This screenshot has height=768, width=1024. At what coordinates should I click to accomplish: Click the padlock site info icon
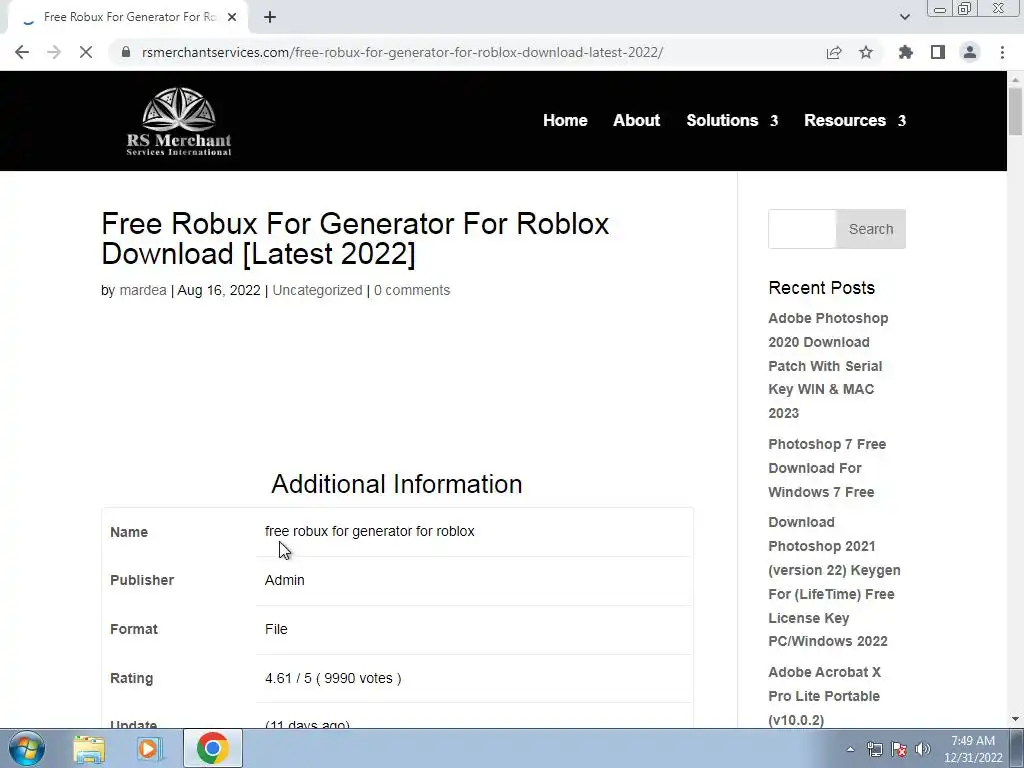[126, 52]
